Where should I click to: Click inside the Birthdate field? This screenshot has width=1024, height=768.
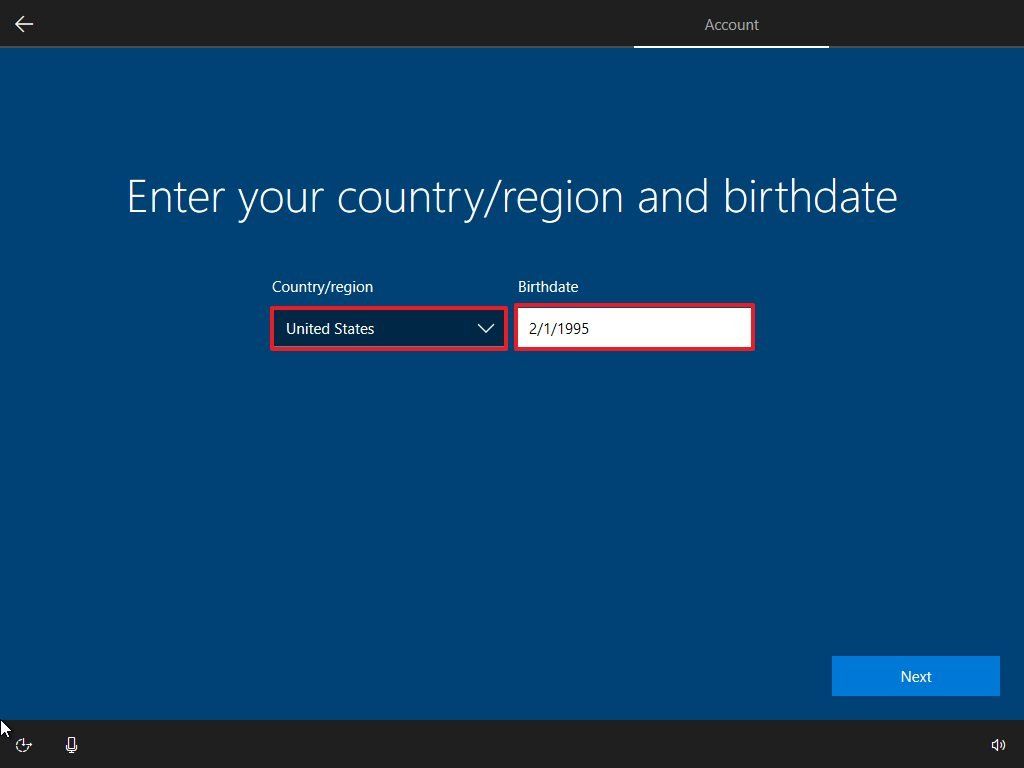coord(634,328)
